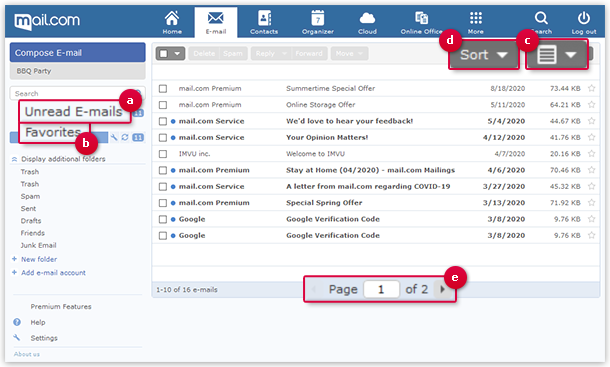The height and width of the screenshot is (367, 610).
Task: Star the Stay at Home (04/2020) email
Action: pos(591,170)
